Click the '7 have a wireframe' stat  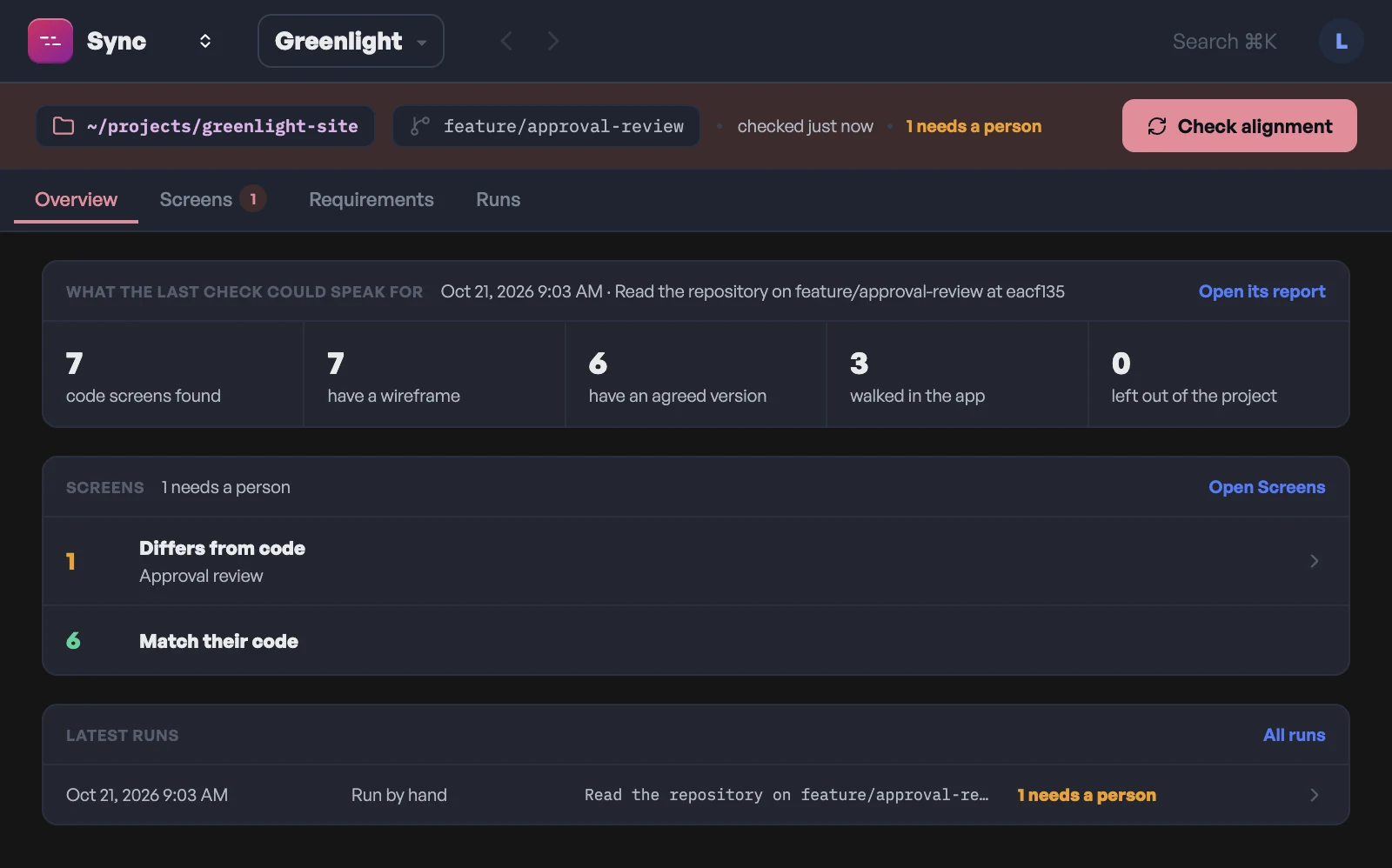[434, 374]
